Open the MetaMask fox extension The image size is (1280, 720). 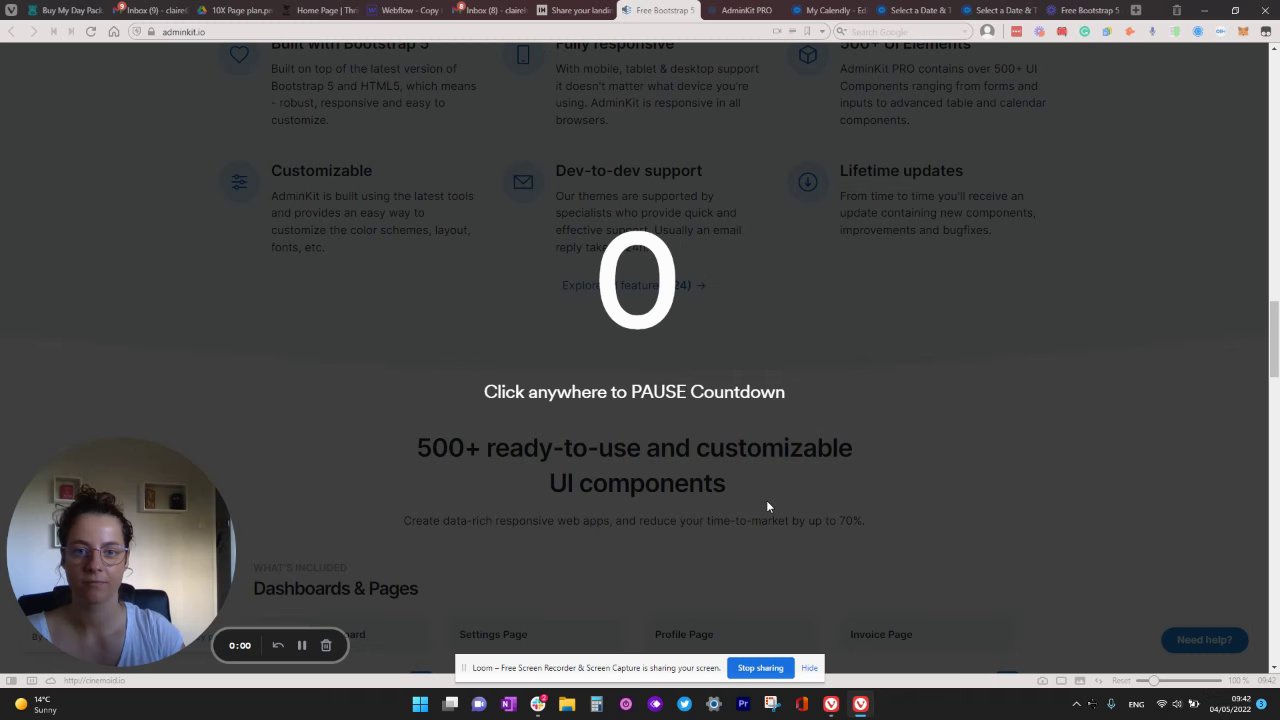(x=1243, y=32)
